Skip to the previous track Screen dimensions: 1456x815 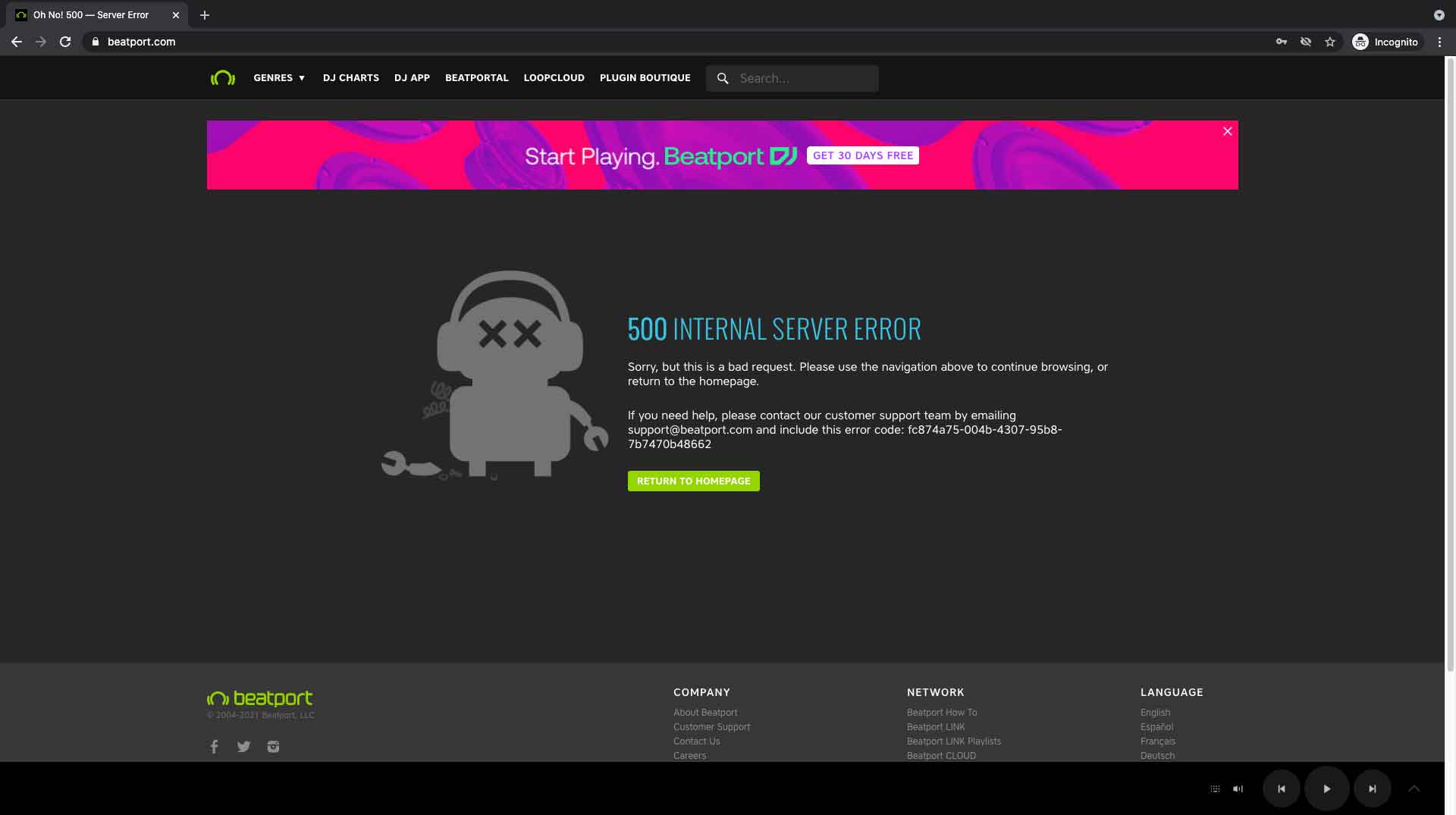coord(1282,788)
